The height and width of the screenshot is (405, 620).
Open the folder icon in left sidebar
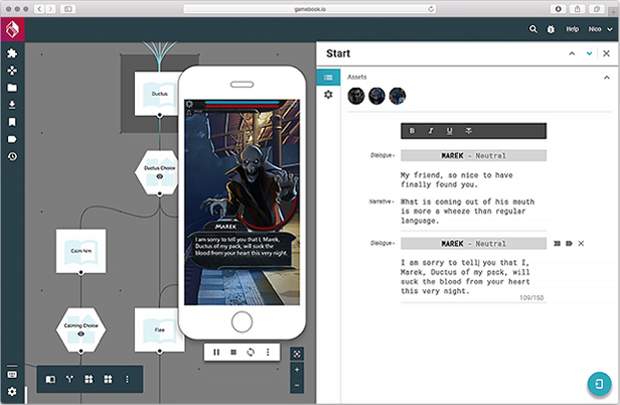click(12, 88)
